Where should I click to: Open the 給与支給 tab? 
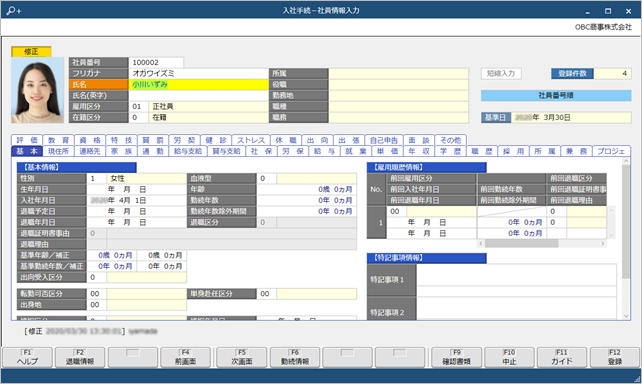click(x=188, y=151)
